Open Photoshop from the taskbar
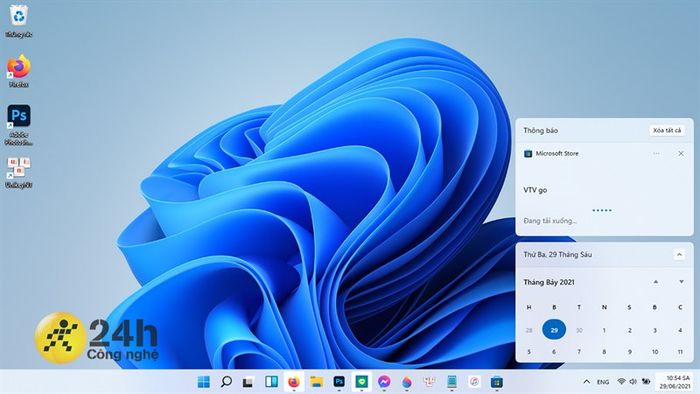Screen dimensions: 700x394 tap(339, 382)
